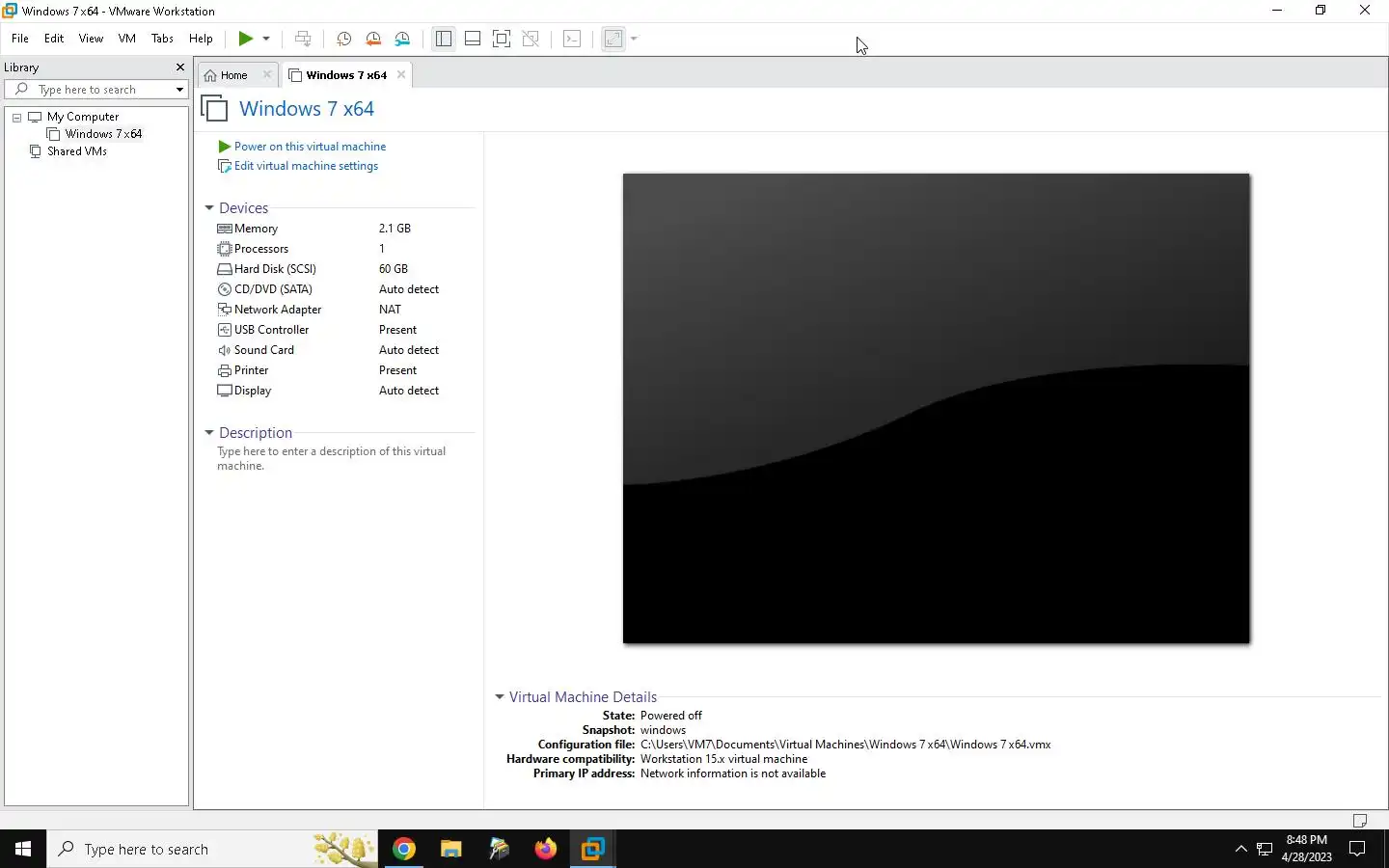Open the View menu

pos(91,39)
